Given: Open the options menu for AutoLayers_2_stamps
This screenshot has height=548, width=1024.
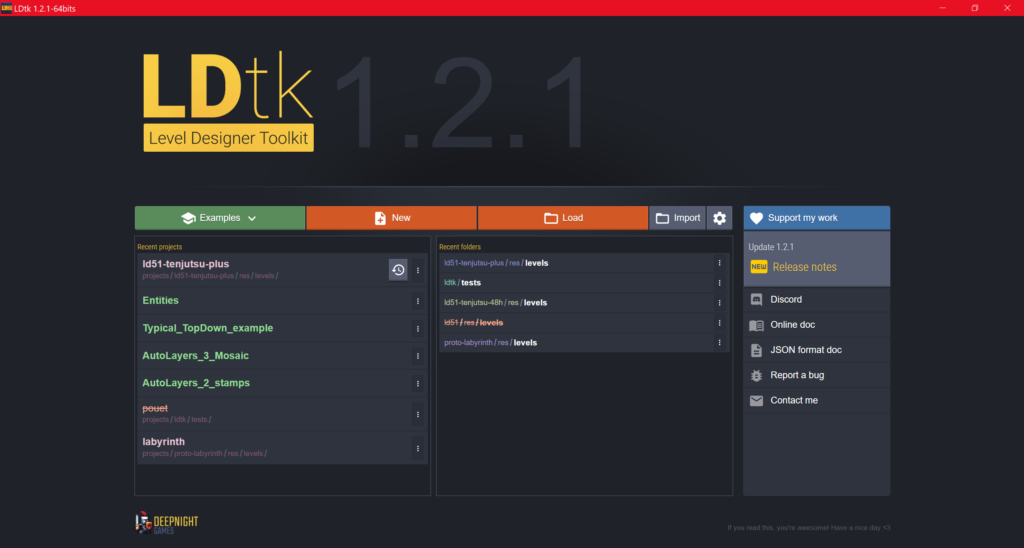Looking at the screenshot, I should 418,383.
